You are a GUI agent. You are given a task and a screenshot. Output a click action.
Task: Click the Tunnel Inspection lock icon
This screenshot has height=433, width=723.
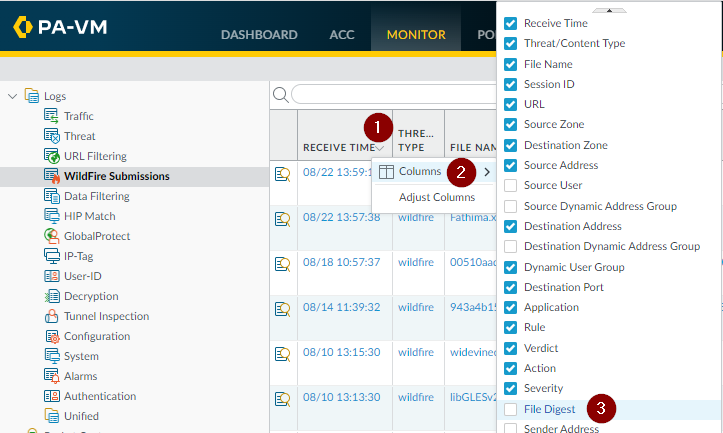click(52, 316)
